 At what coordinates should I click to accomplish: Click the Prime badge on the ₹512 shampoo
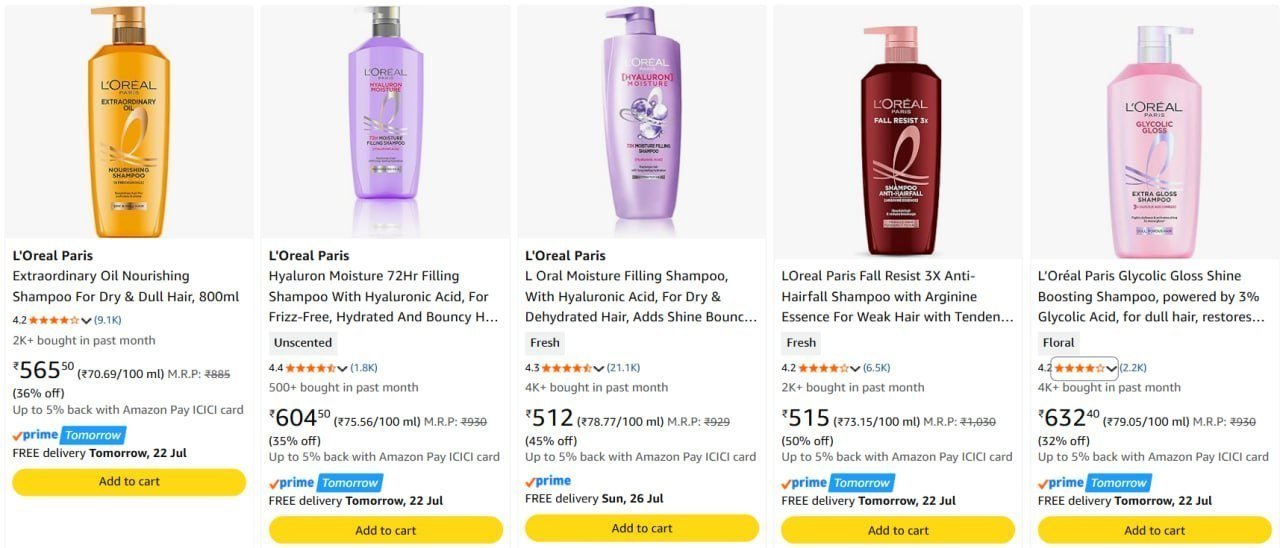(548, 481)
